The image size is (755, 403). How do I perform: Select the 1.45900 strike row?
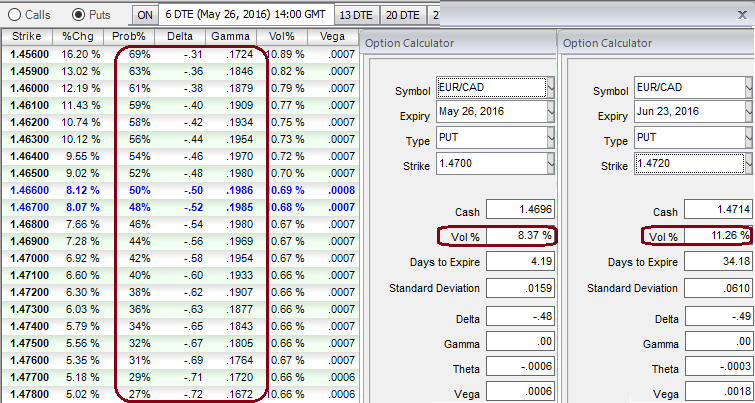click(x=180, y=71)
